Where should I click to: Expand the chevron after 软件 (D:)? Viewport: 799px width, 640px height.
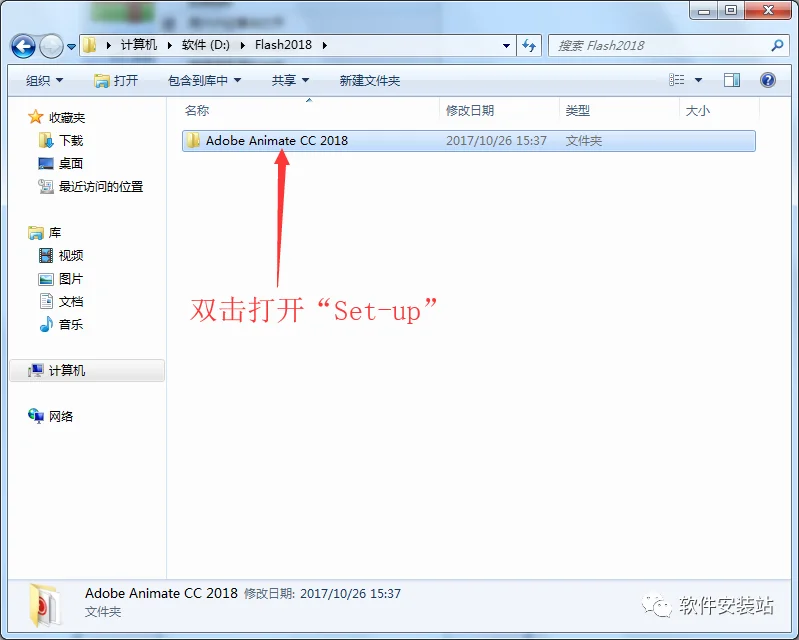pos(243,45)
